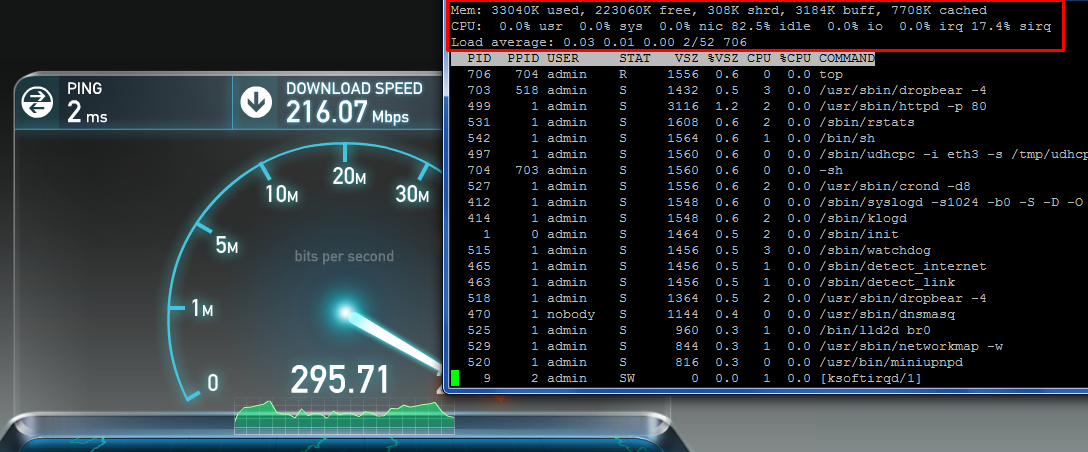Click the green throughput graph under the gauge

(x=338, y=416)
